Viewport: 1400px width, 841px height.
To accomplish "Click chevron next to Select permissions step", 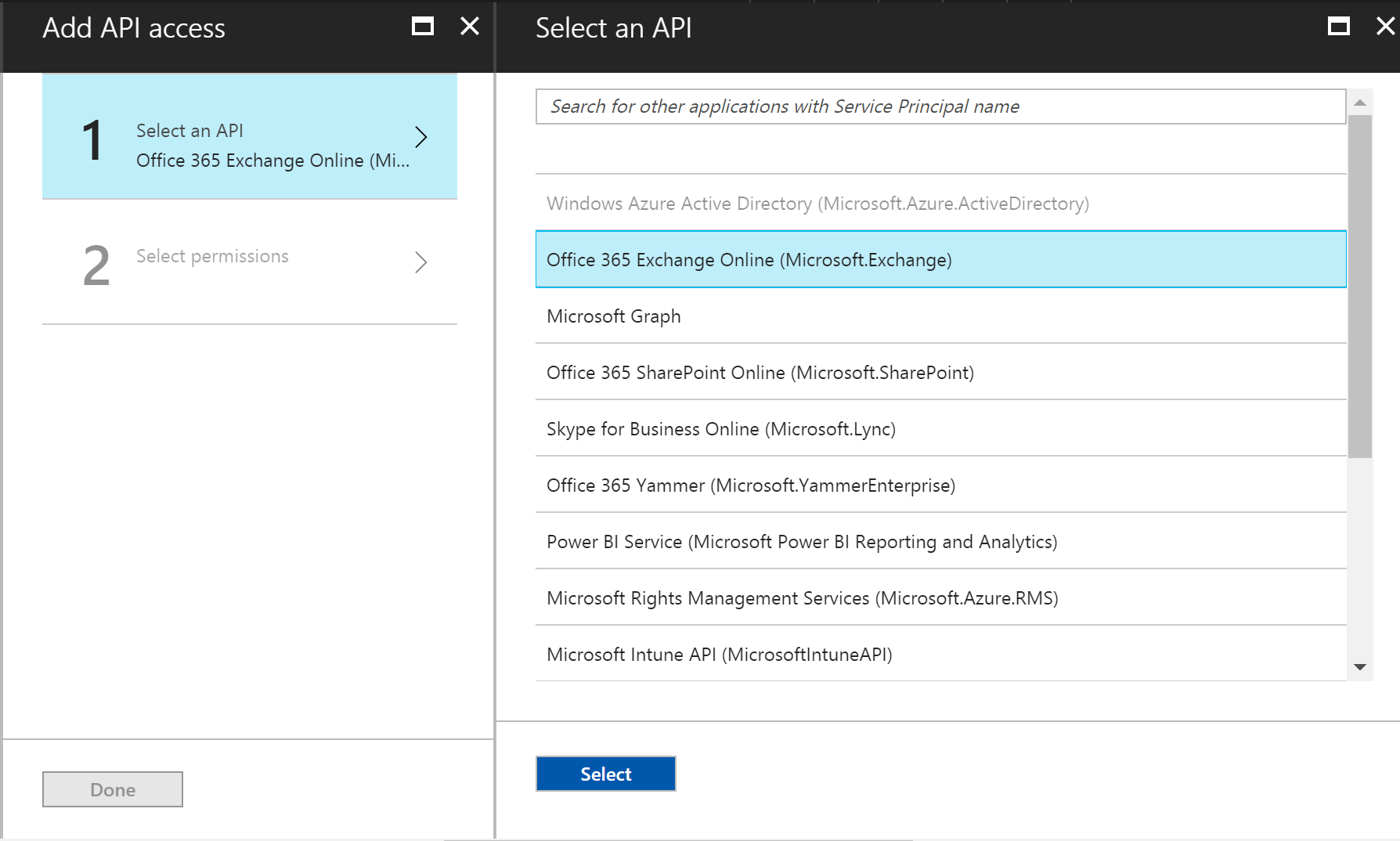I will click(x=420, y=262).
